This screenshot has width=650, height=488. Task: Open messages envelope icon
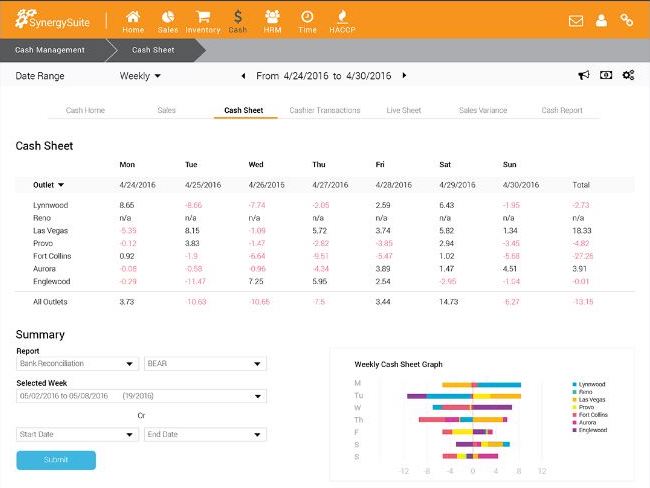click(576, 20)
